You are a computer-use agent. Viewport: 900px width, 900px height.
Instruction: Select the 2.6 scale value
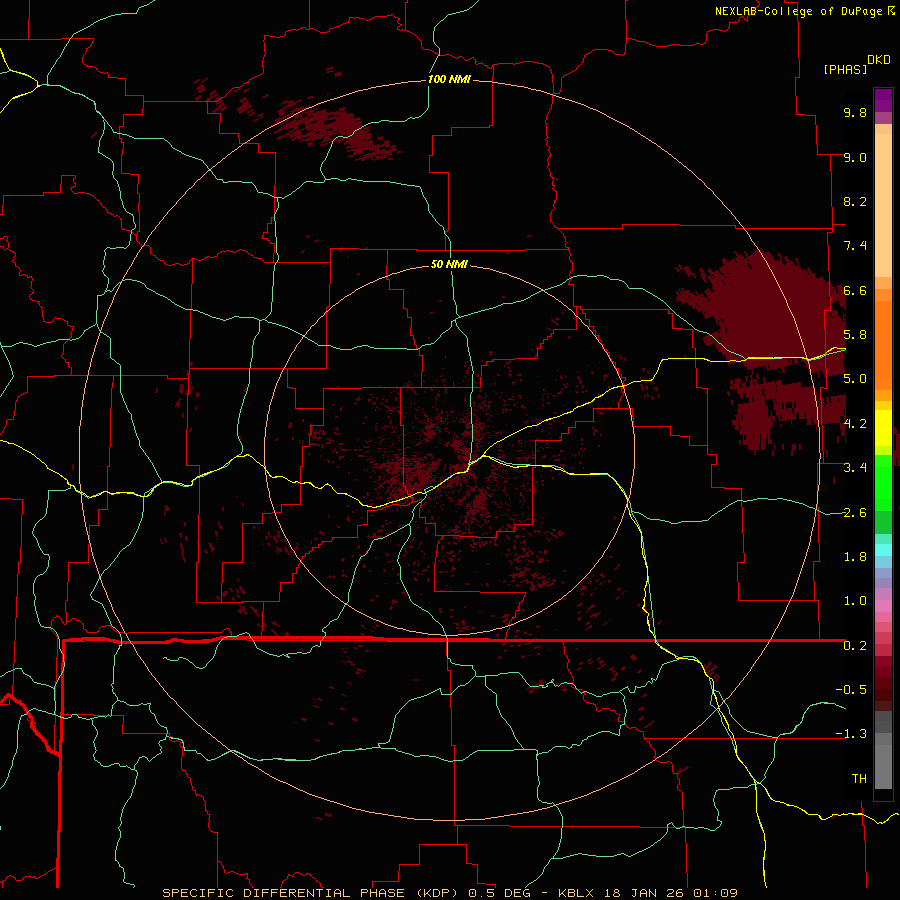pyautogui.click(x=855, y=513)
